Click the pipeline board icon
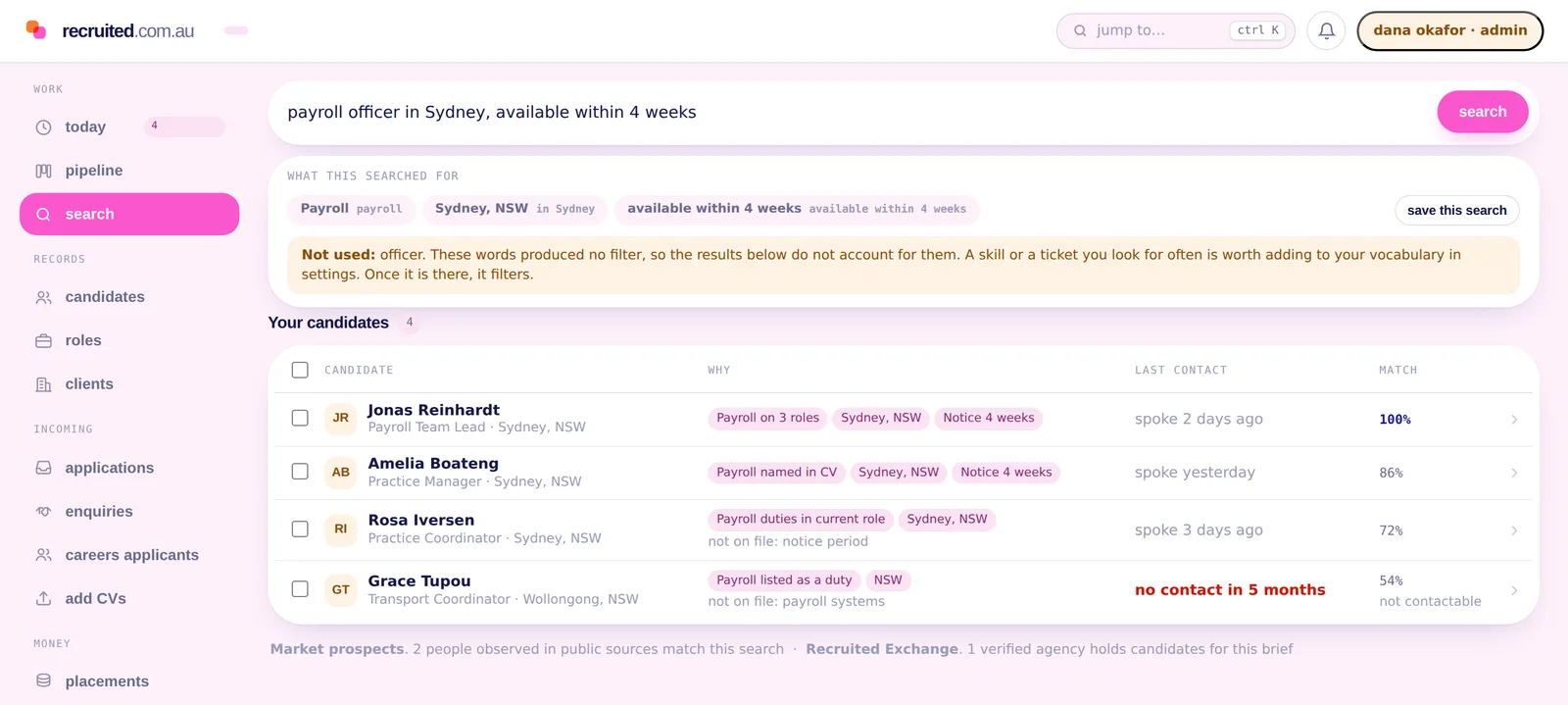1568x705 pixels. (x=43, y=171)
